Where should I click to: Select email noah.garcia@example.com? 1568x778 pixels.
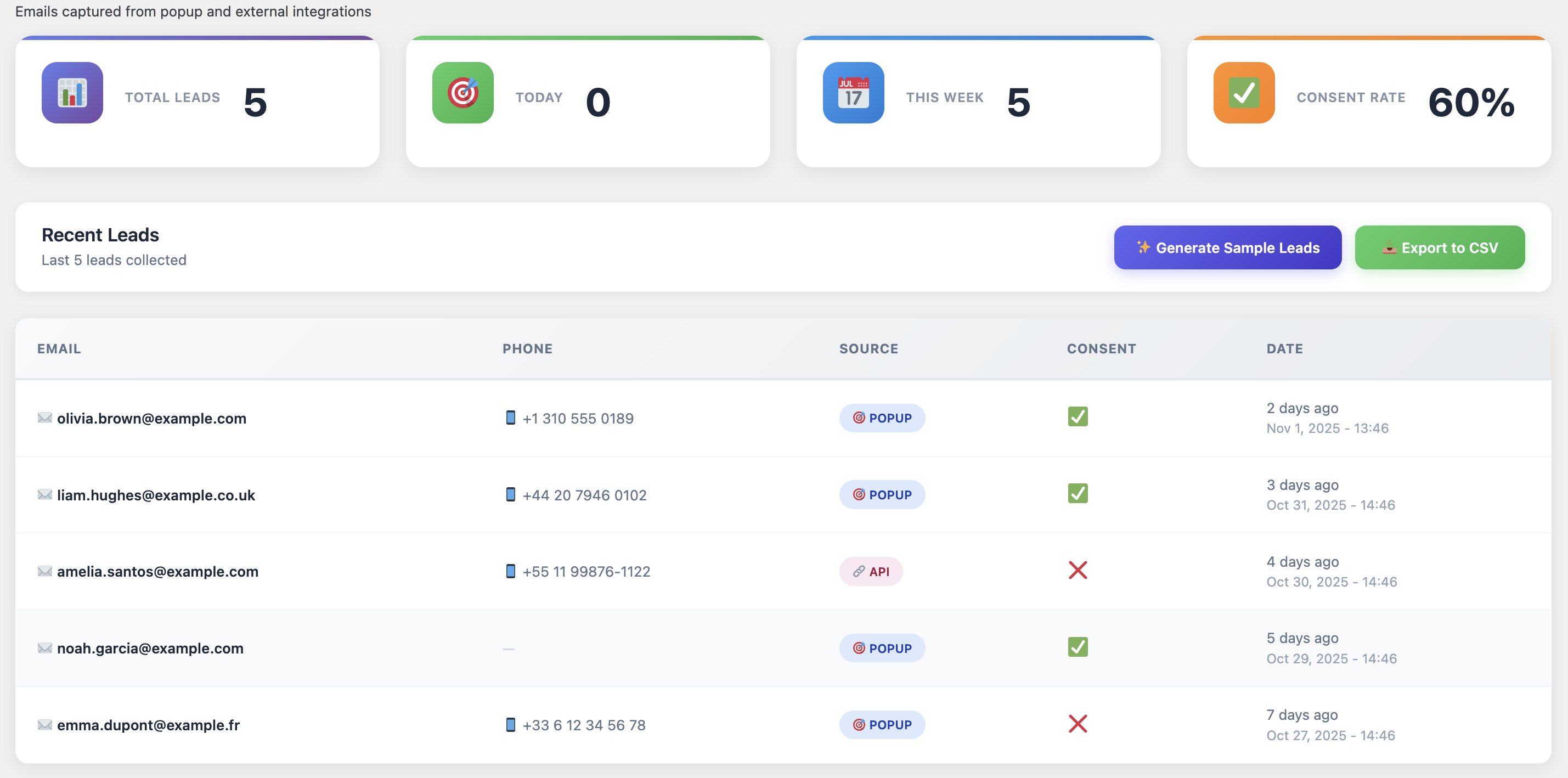coord(150,649)
